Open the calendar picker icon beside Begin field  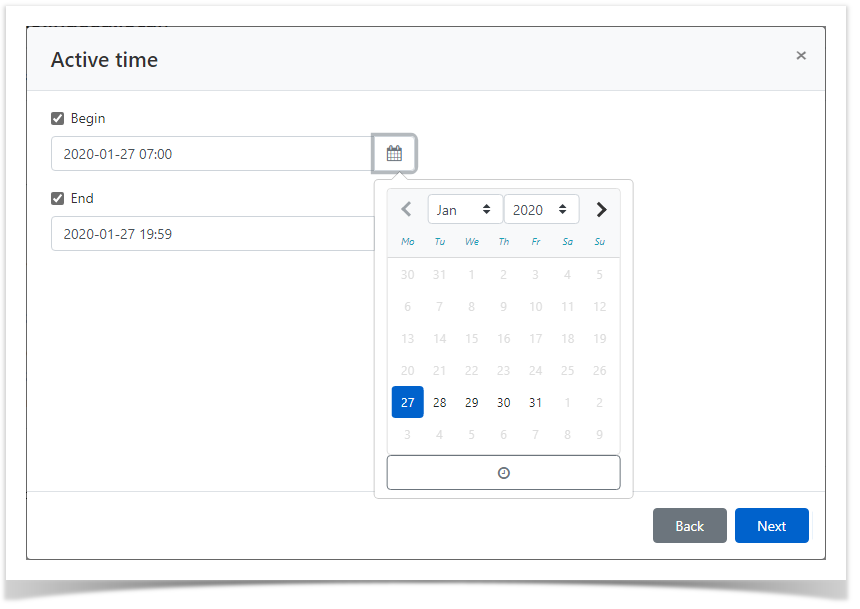(x=394, y=153)
